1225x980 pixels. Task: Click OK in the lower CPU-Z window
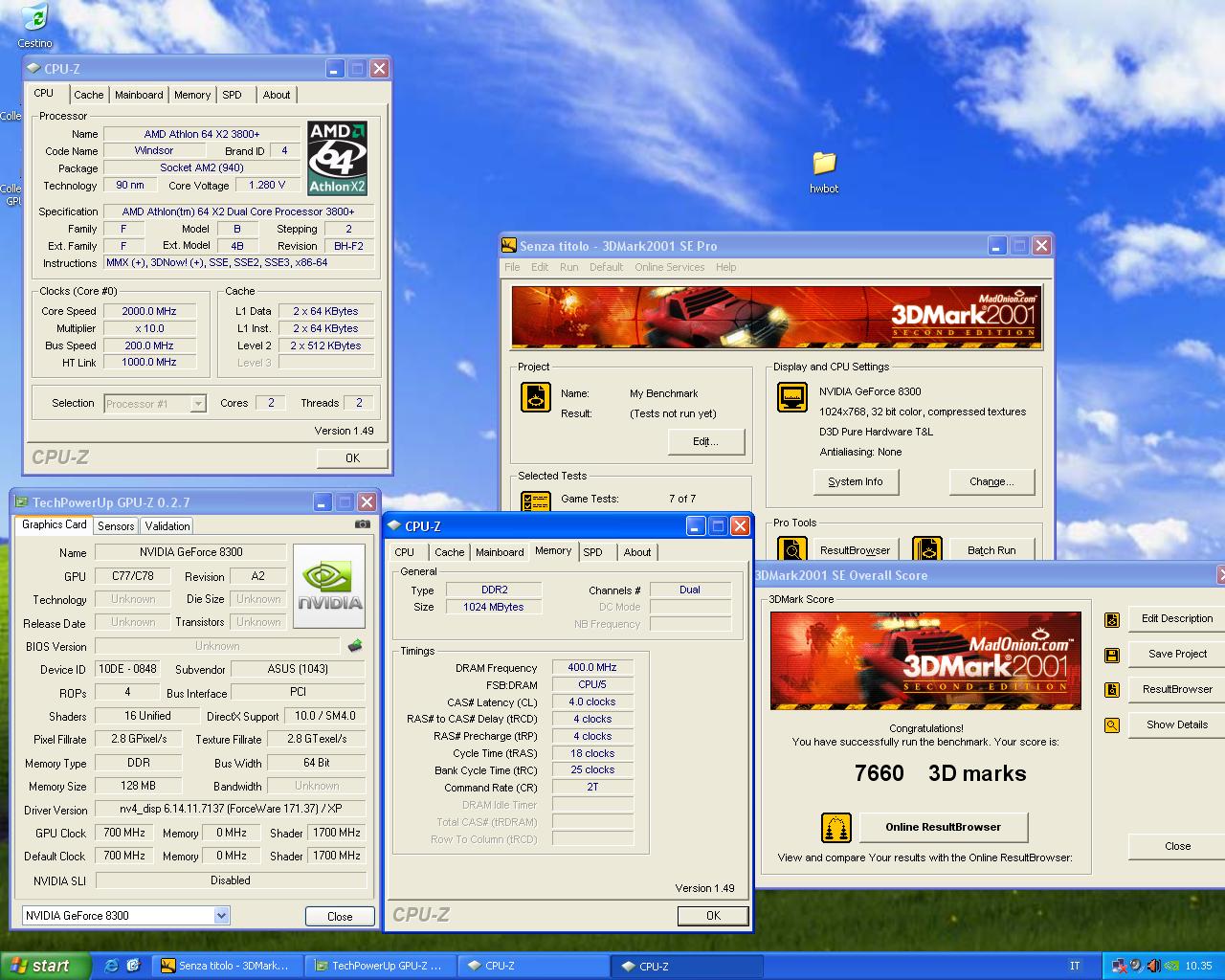point(713,916)
